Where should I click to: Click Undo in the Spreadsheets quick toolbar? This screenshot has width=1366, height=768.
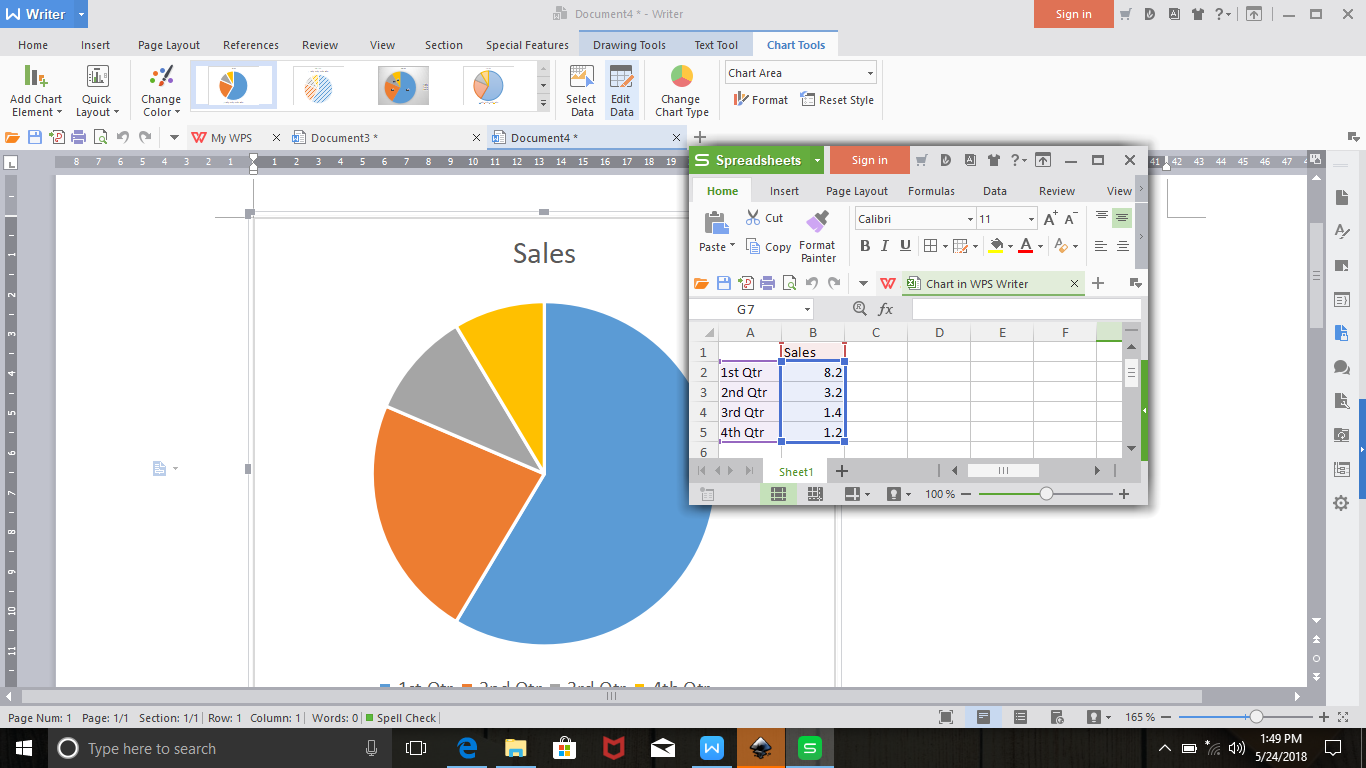click(x=812, y=283)
